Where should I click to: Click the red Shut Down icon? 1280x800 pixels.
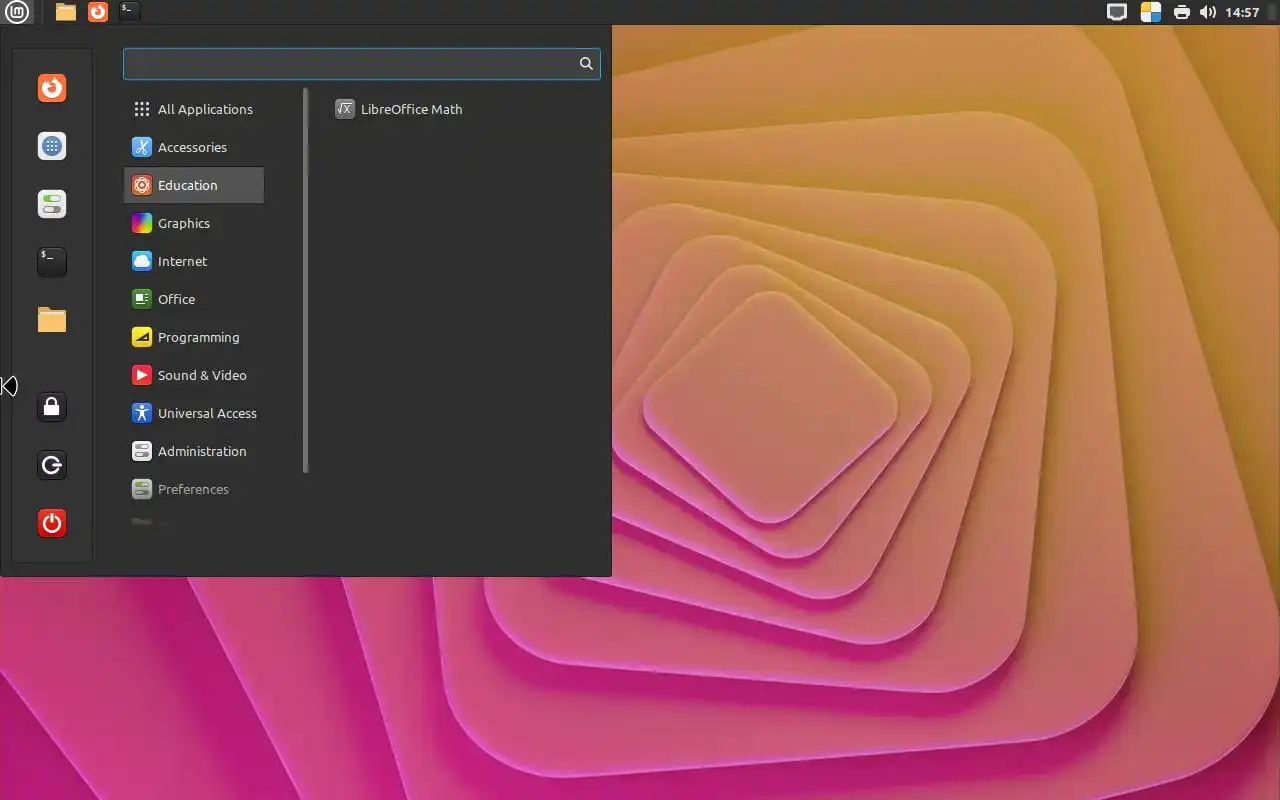click(x=52, y=523)
